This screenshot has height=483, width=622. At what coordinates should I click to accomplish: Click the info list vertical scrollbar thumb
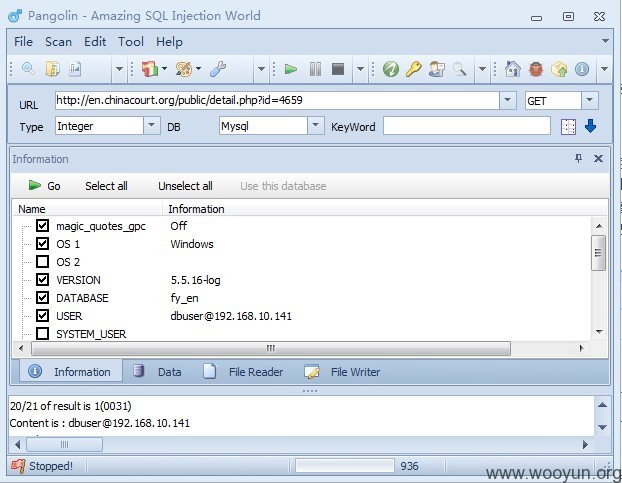(x=599, y=253)
